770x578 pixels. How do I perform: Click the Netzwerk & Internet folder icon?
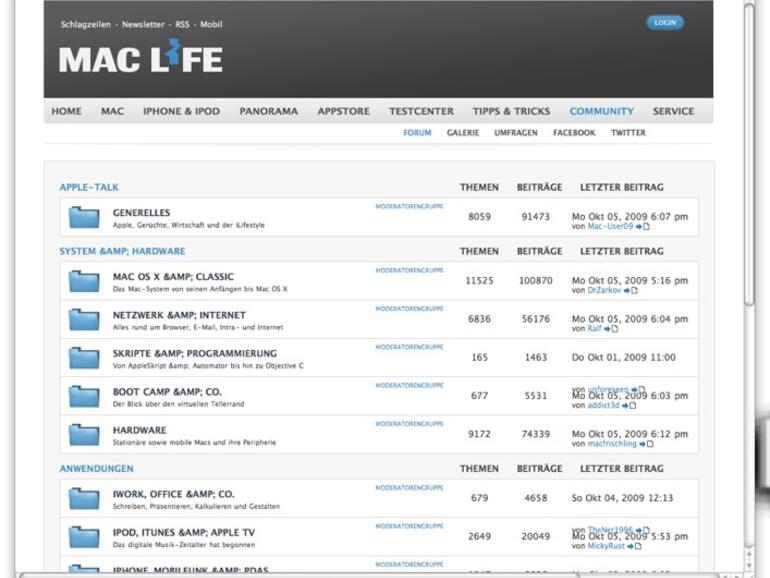(x=84, y=319)
